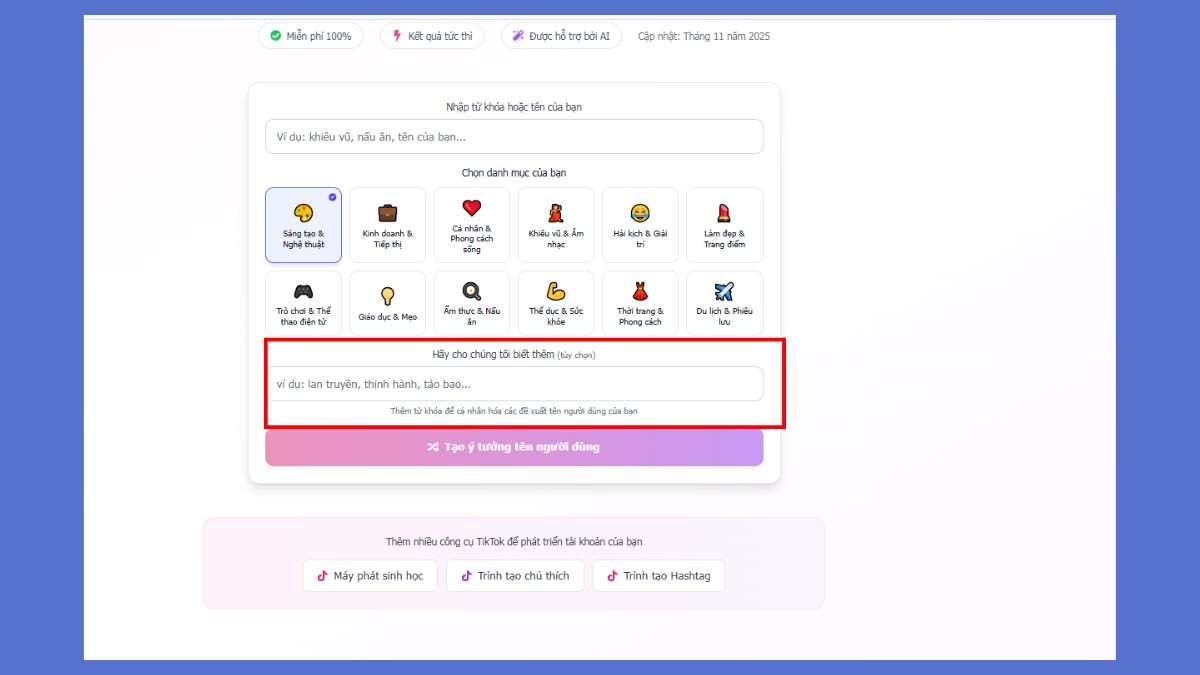1200x675 pixels.
Task: Open the Trình tạo Hashtag tool
Action: point(658,576)
